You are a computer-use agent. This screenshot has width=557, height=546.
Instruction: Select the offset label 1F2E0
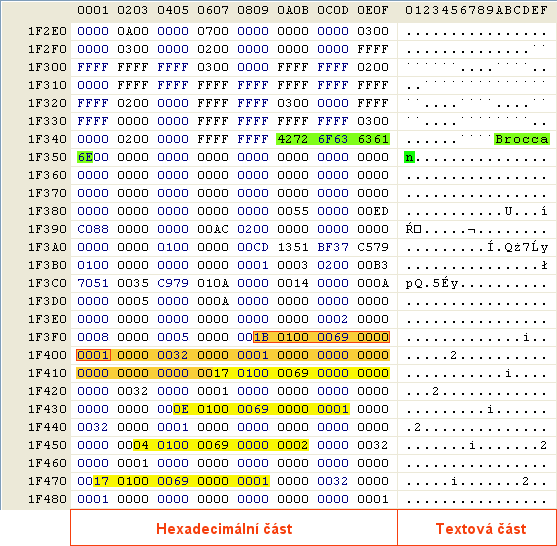pos(47,31)
